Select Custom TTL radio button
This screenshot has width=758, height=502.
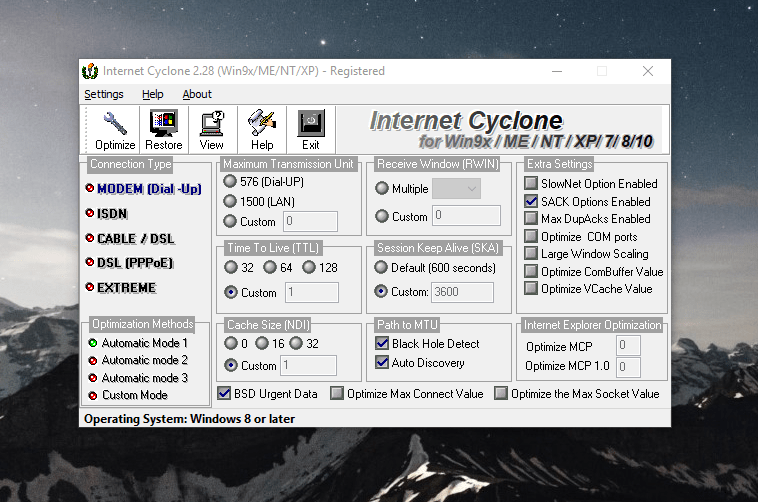point(231,292)
